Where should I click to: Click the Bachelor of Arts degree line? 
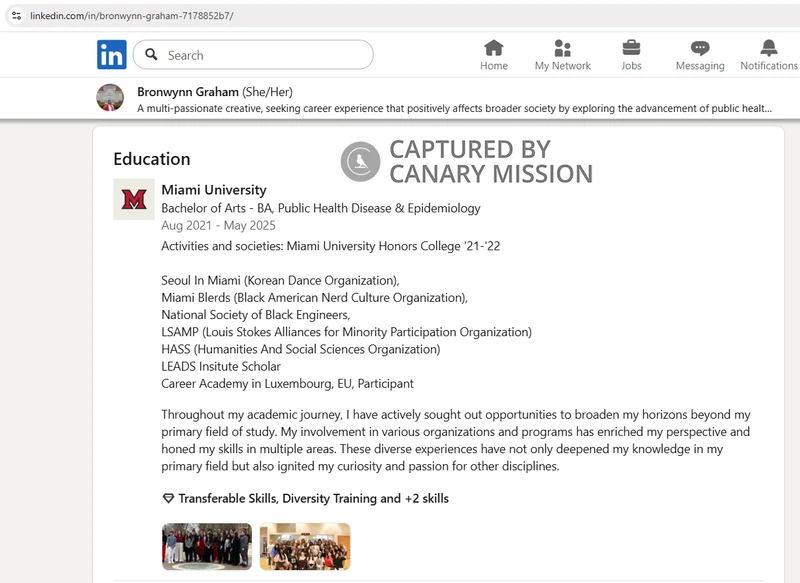pyautogui.click(x=321, y=208)
